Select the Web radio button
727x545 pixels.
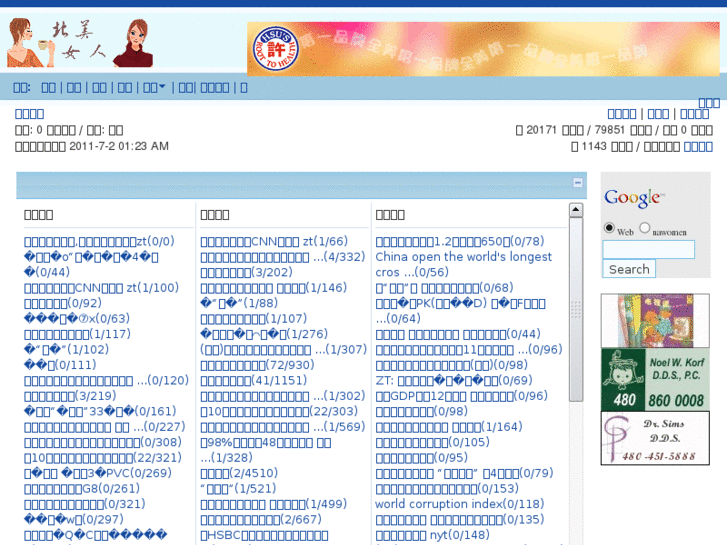[609, 228]
